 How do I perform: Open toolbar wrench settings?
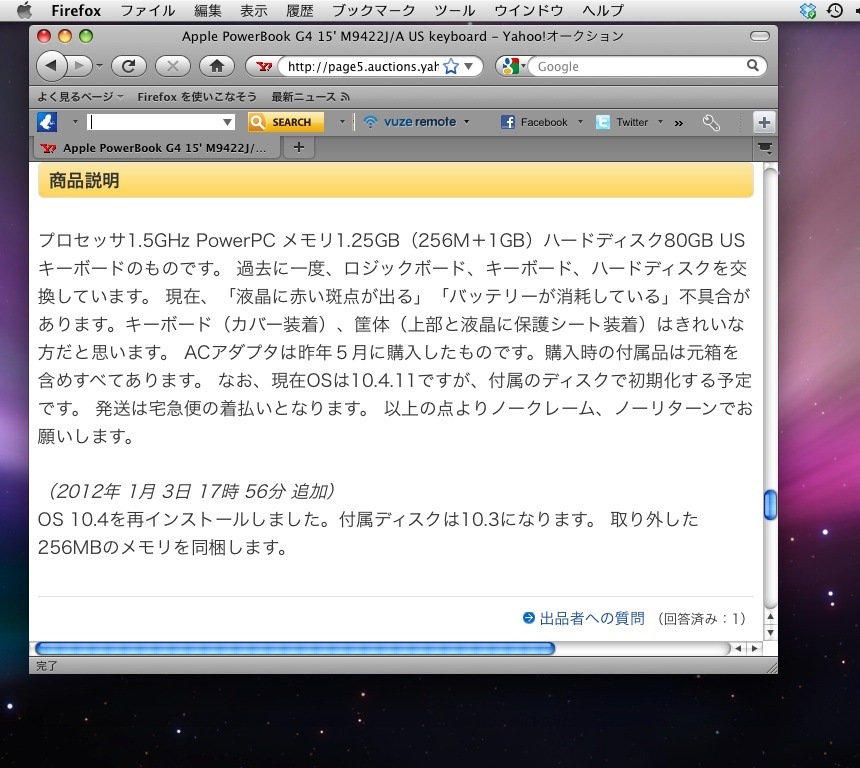(x=711, y=122)
